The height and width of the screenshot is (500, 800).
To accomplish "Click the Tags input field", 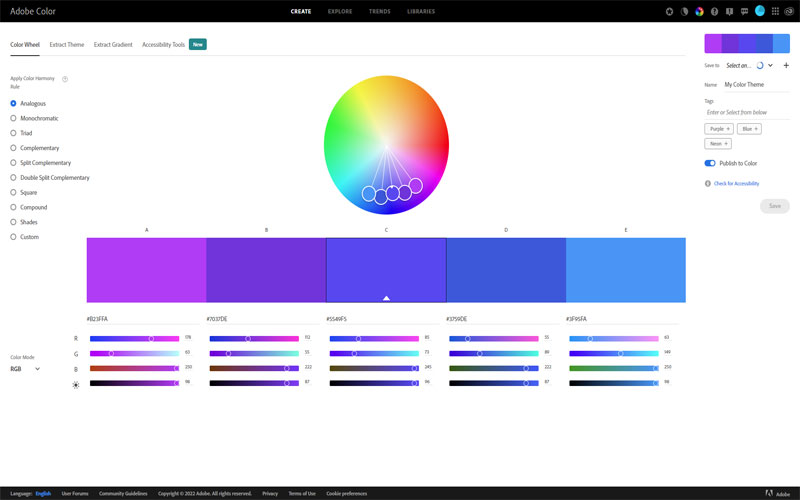I will pyautogui.click(x=747, y=112).
